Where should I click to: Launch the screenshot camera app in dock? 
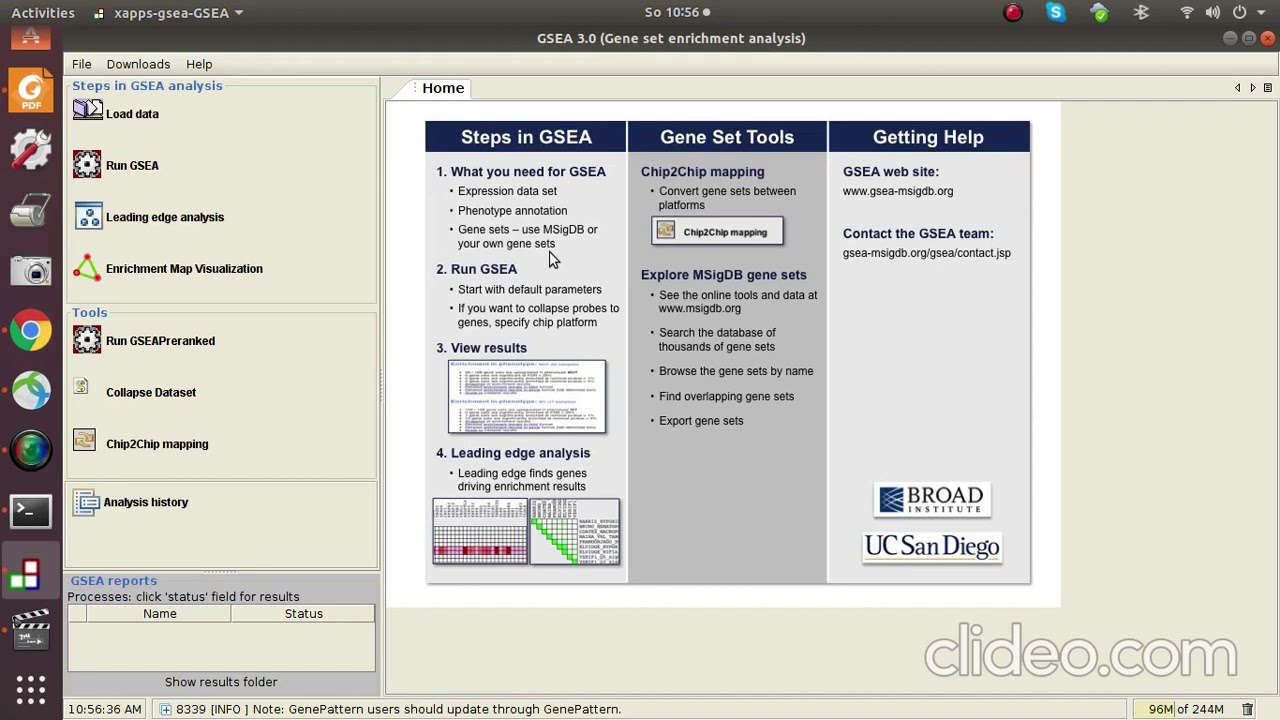click(x=31, y=271)
